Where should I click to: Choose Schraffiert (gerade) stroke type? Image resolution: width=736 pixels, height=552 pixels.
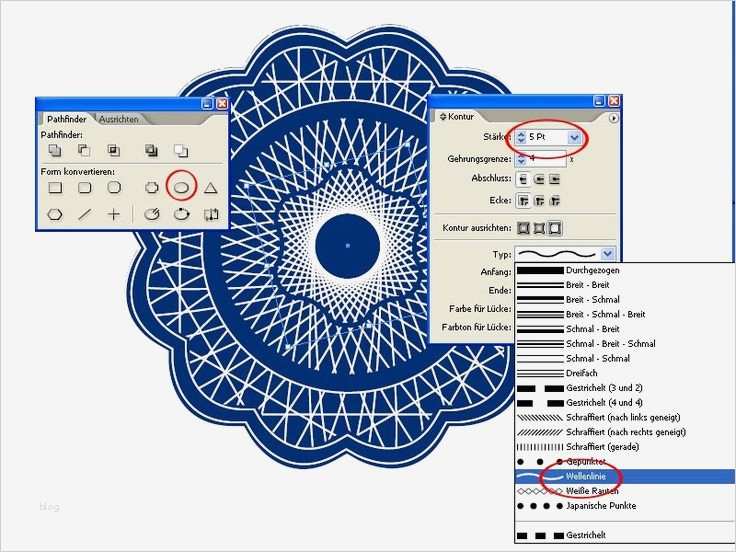(x=624, y=447)
